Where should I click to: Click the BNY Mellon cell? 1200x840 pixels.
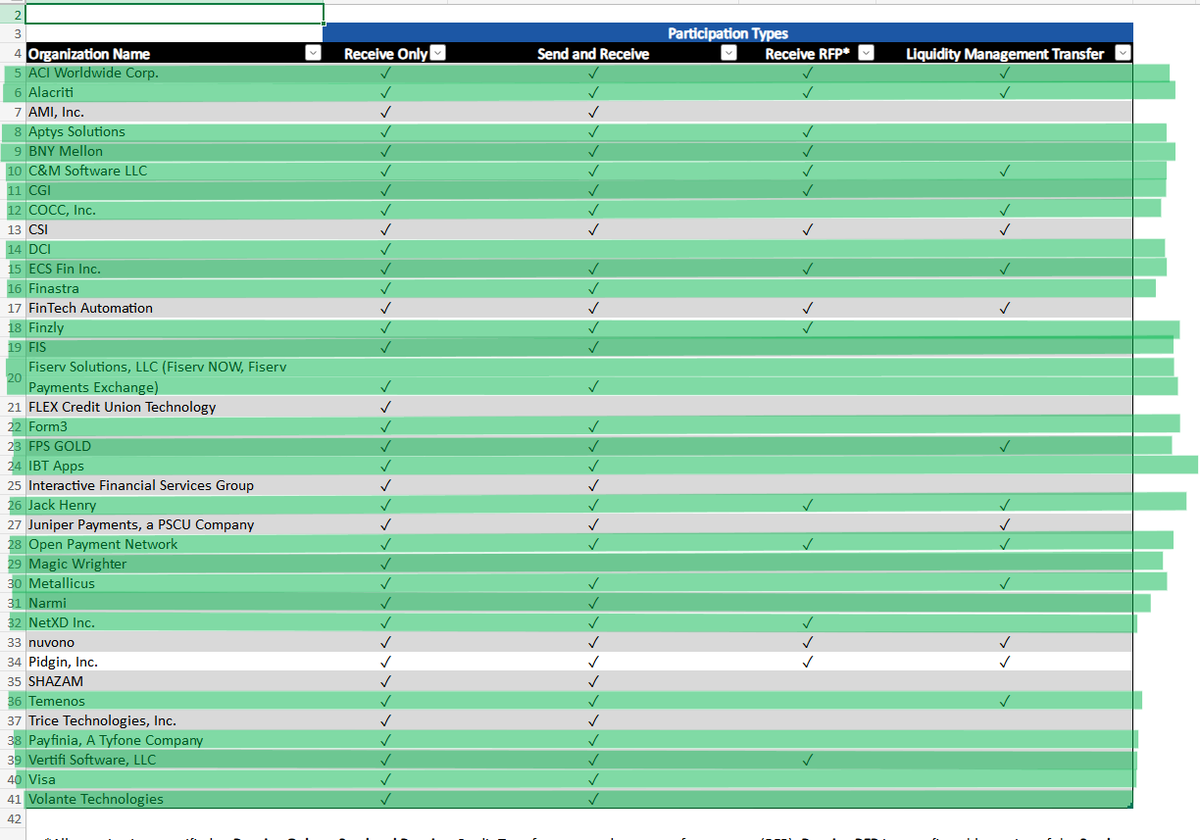pyautogui.click(x=174, y=151)
